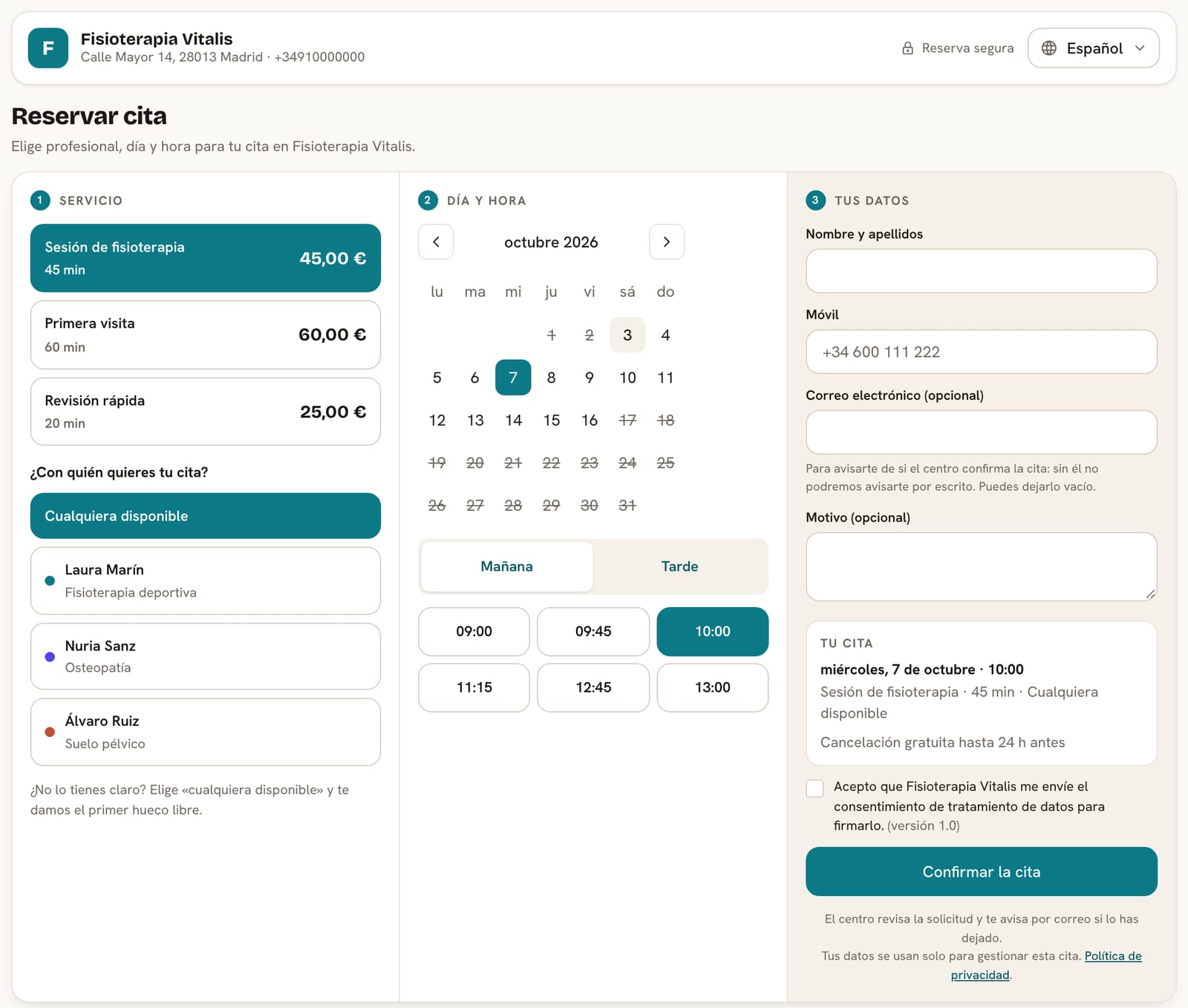Click Cancelación gratuita hasta 24 h antes

pyautogui.click(x=942, y=742)
